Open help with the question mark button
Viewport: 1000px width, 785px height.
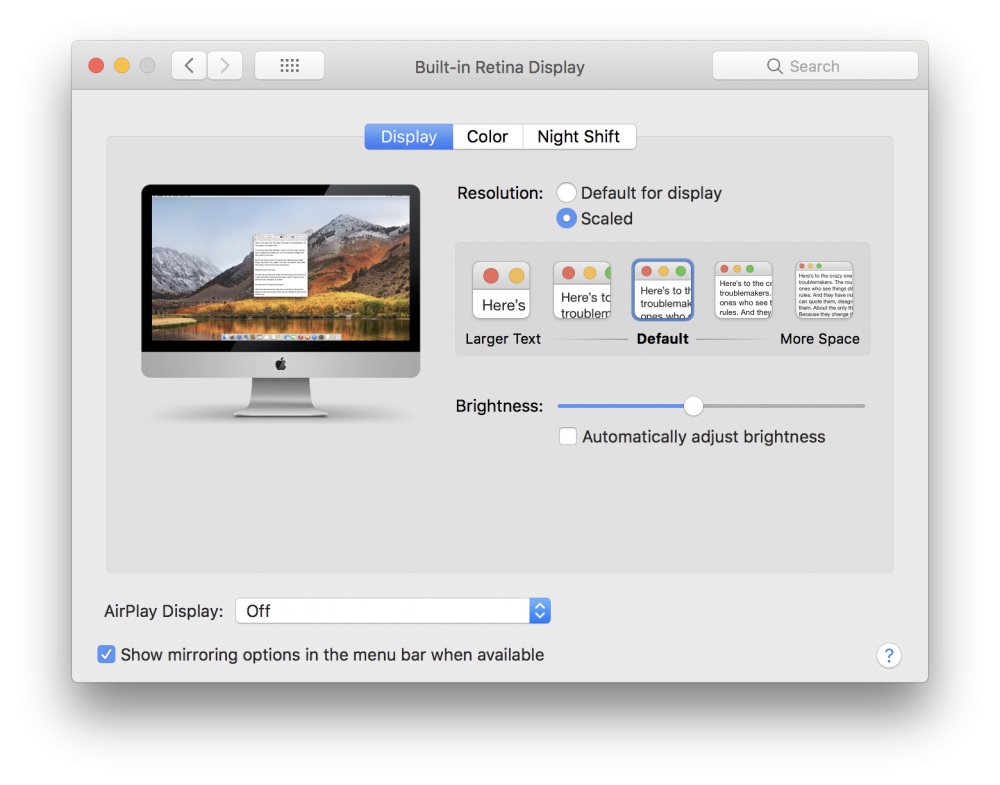click(888, 655)
